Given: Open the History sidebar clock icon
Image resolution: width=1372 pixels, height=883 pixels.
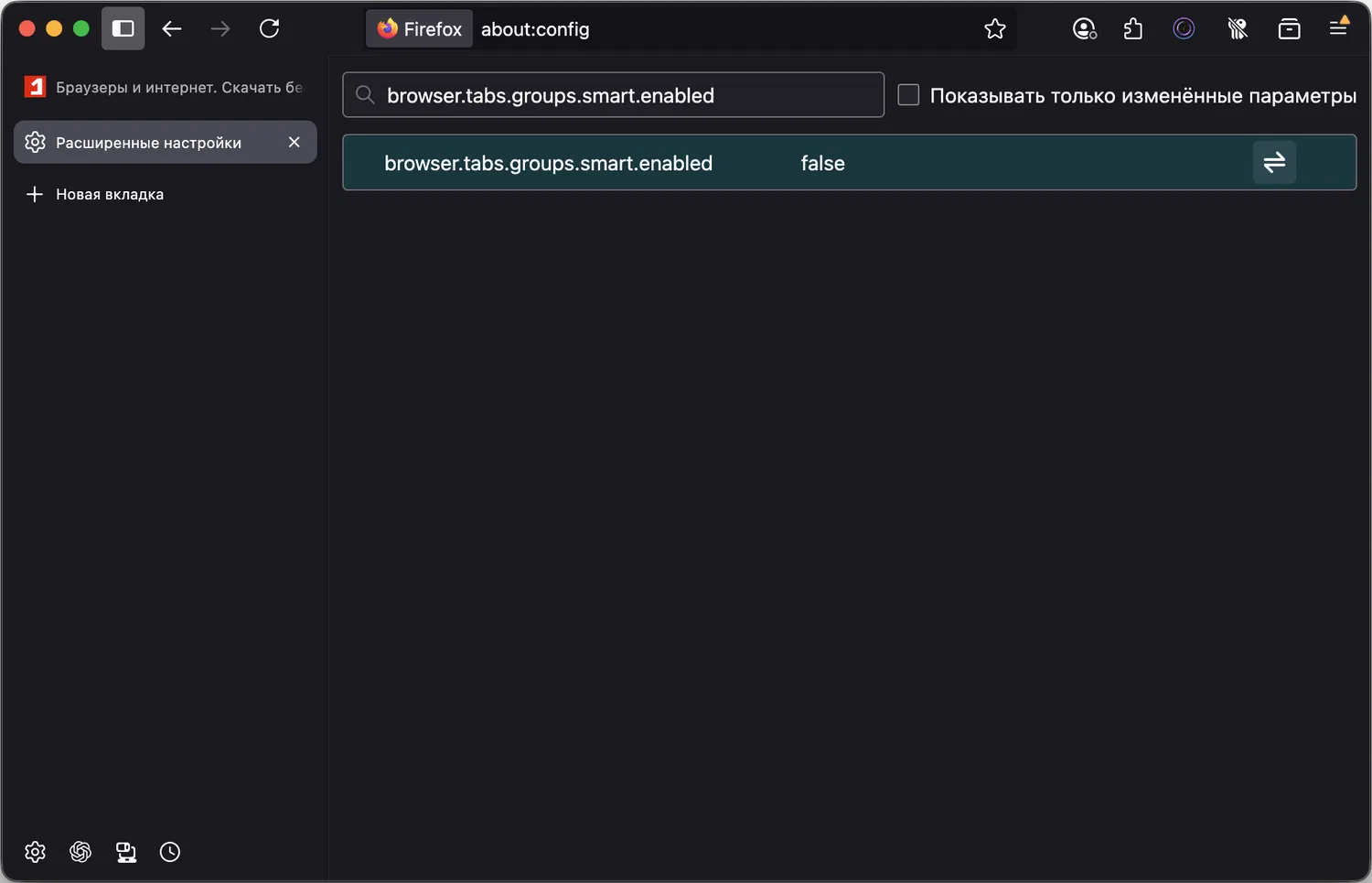Looking at the screenshot, I should (170, 852).
